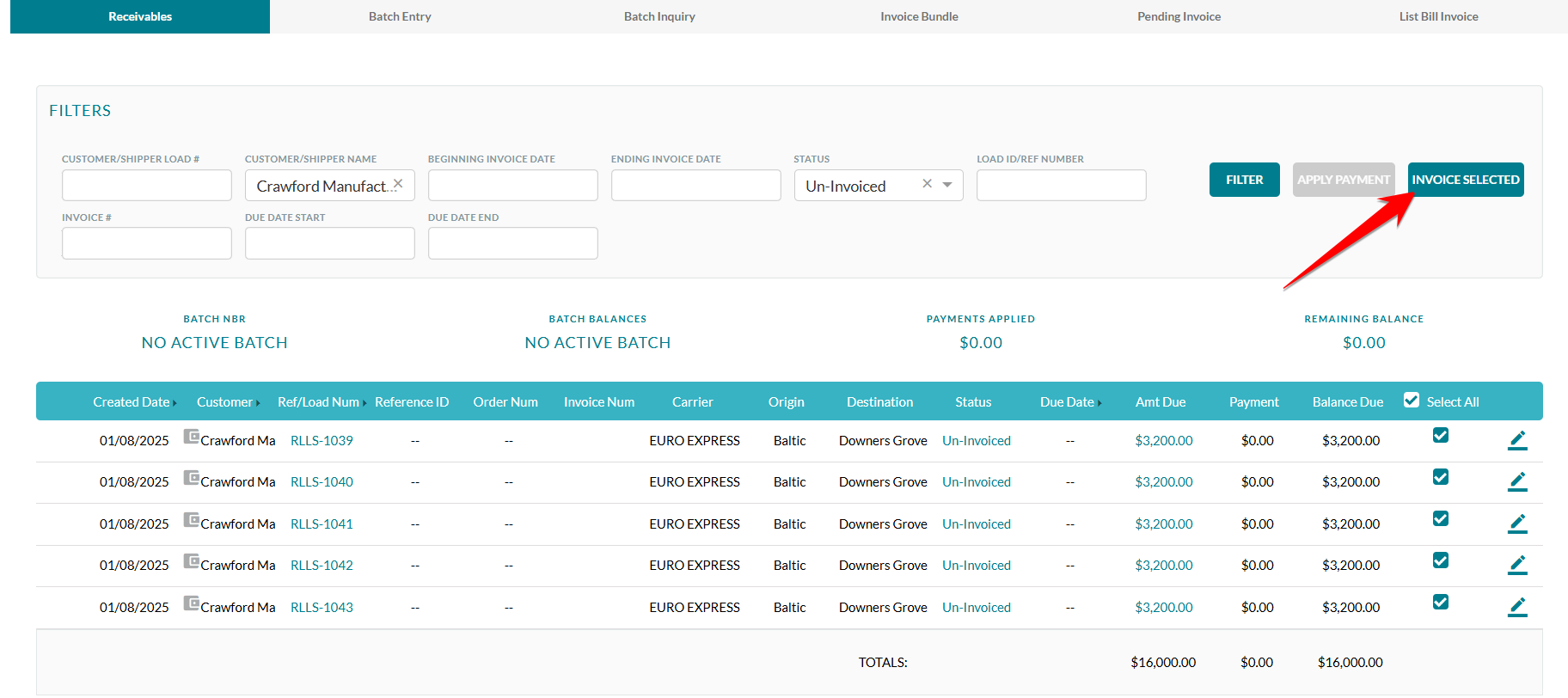This screenshot has width=1568, height=698.
Task: Focus the Load ID/Ref Number input field
Action: click(x=1061, y=186)
